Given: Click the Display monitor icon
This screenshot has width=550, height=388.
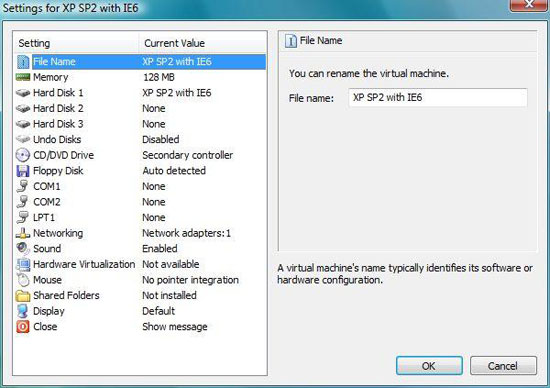Looking at the screenshot, I should (x=23, y=311).
